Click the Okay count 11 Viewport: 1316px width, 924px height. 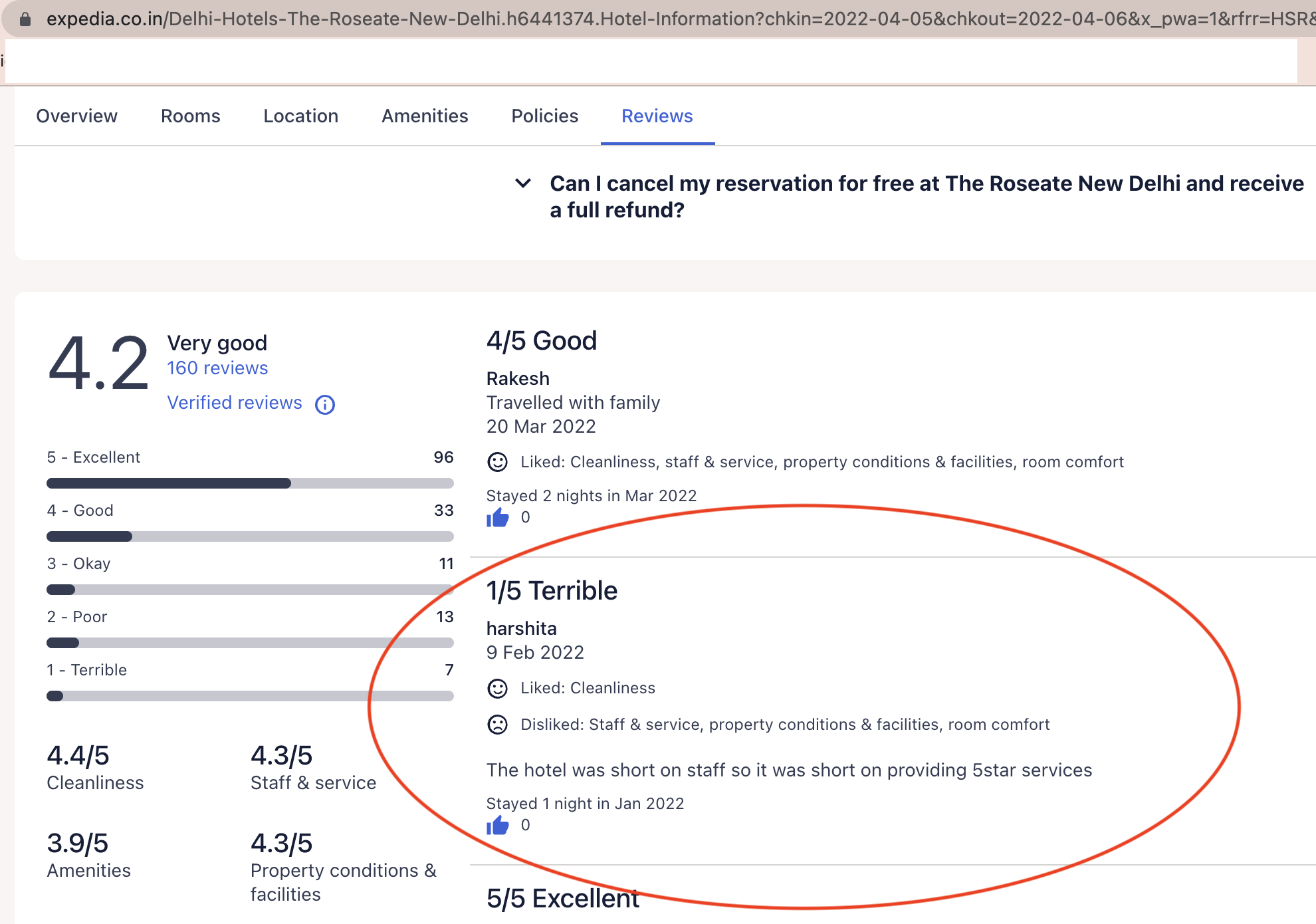[446, 563]
